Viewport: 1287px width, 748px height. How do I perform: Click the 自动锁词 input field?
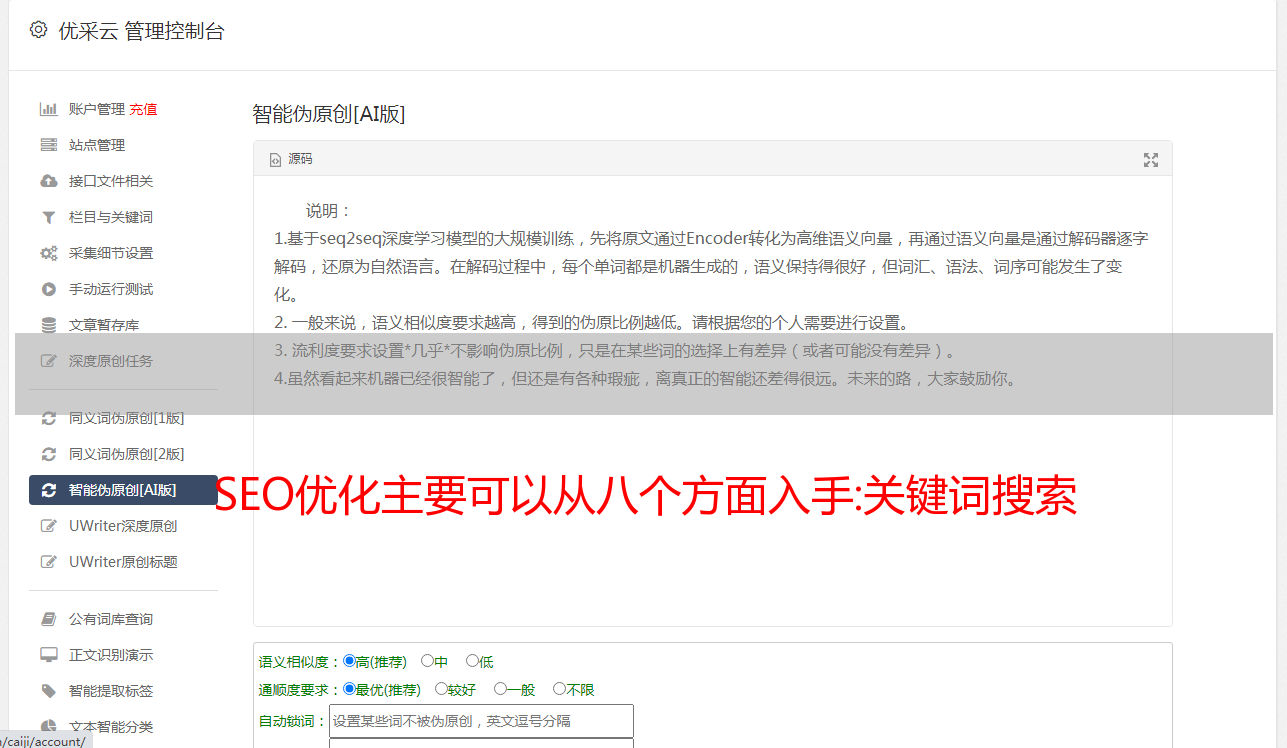(x=481, y=721)
